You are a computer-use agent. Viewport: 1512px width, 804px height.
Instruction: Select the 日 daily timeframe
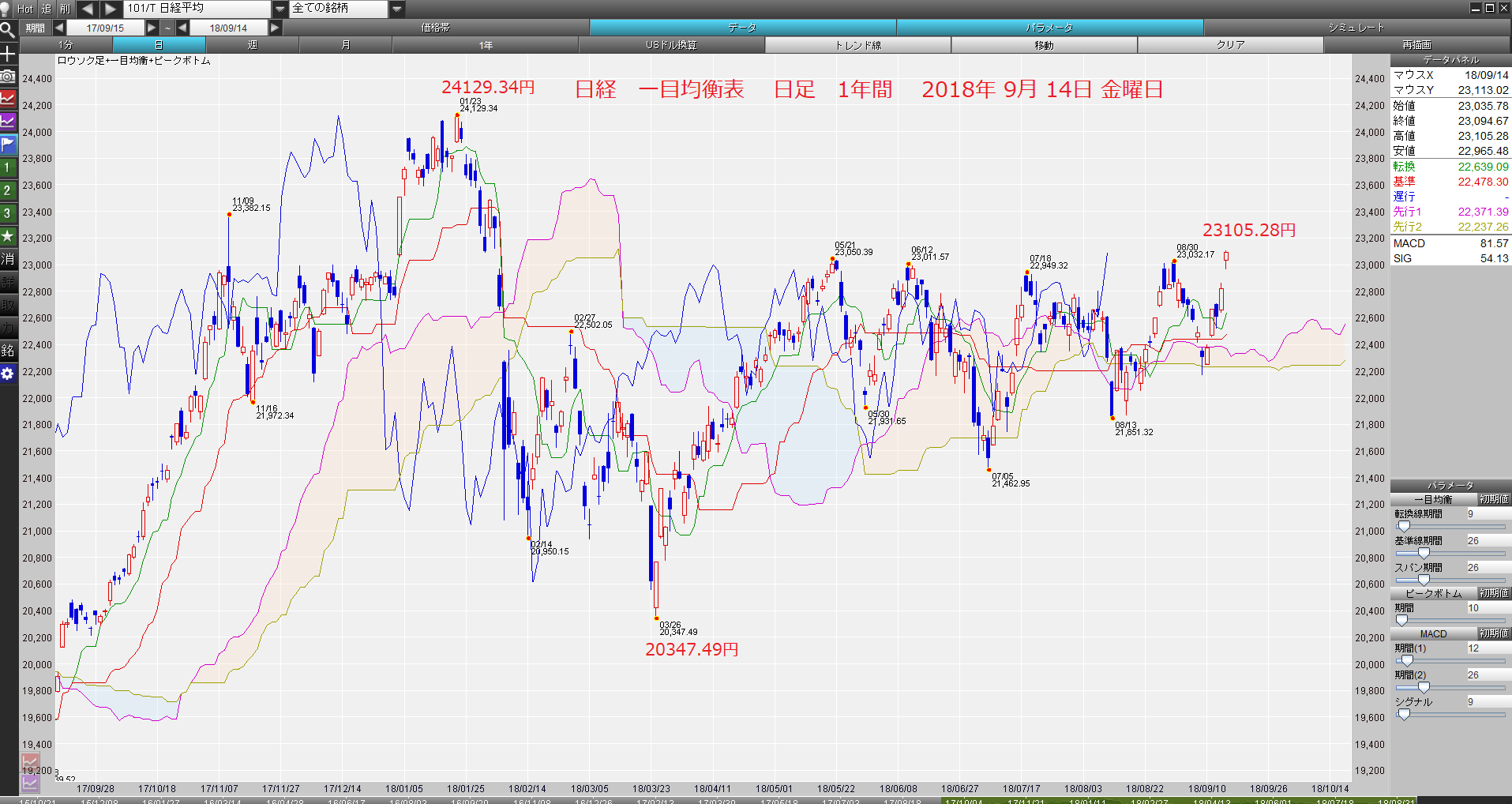[159, 45]
